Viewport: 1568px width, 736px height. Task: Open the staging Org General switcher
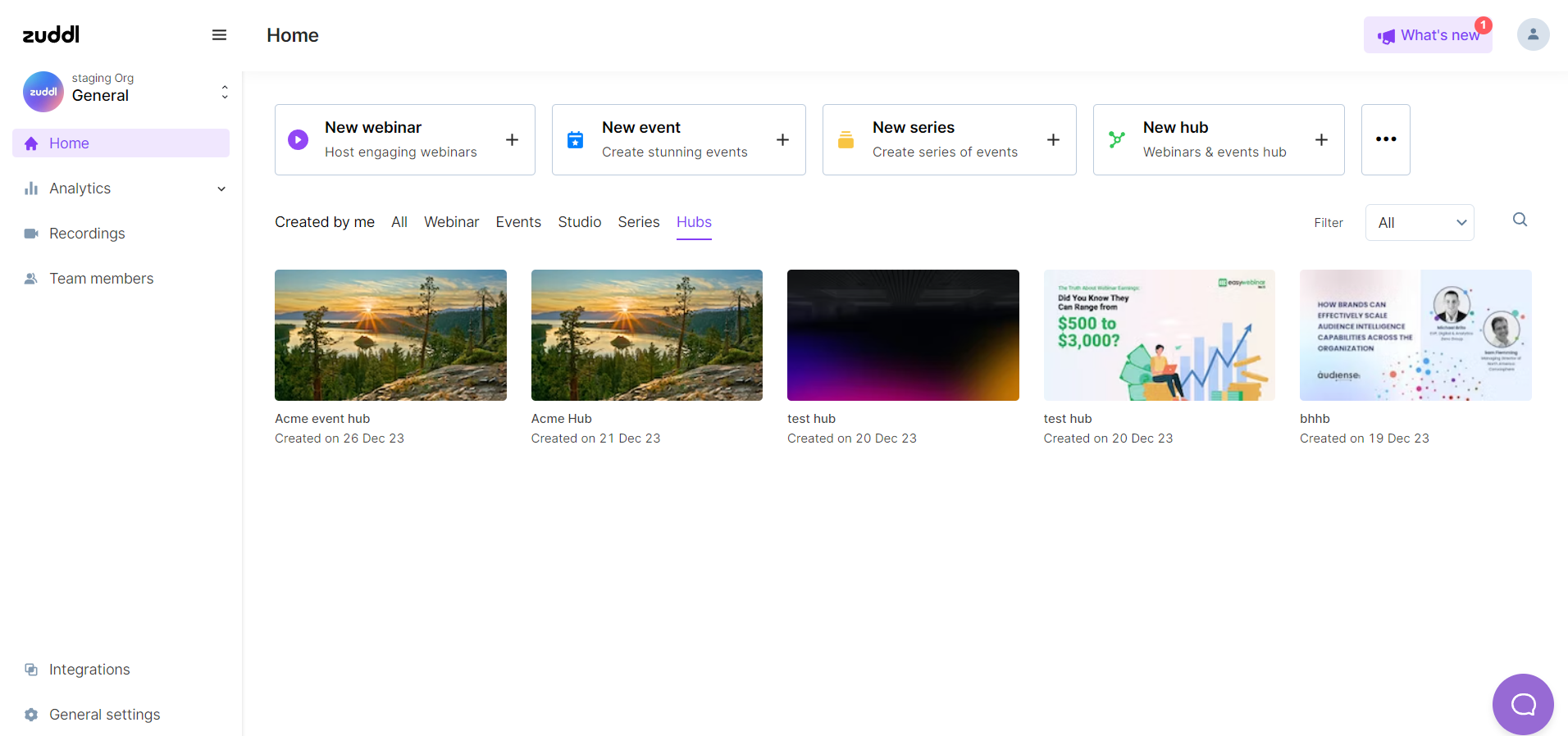(125, 91)
